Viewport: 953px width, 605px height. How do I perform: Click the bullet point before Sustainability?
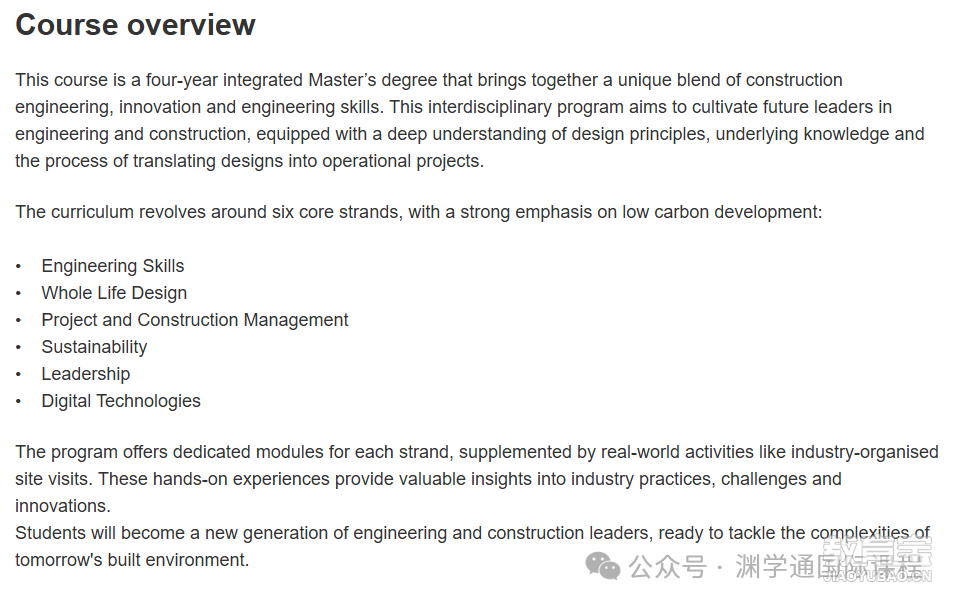[x=18, y=347]
